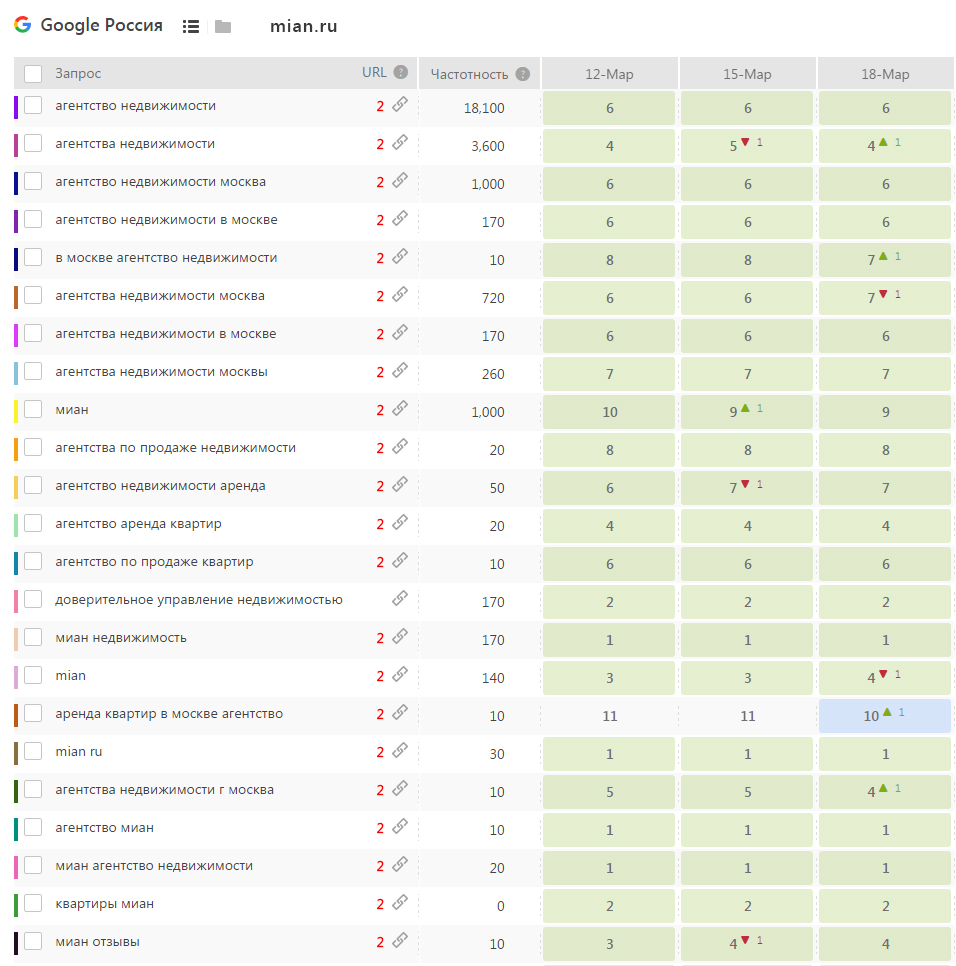The image size is (956, 966).
Task: Click query text агентства недвижимости г москва
Action: click(164, 790)
